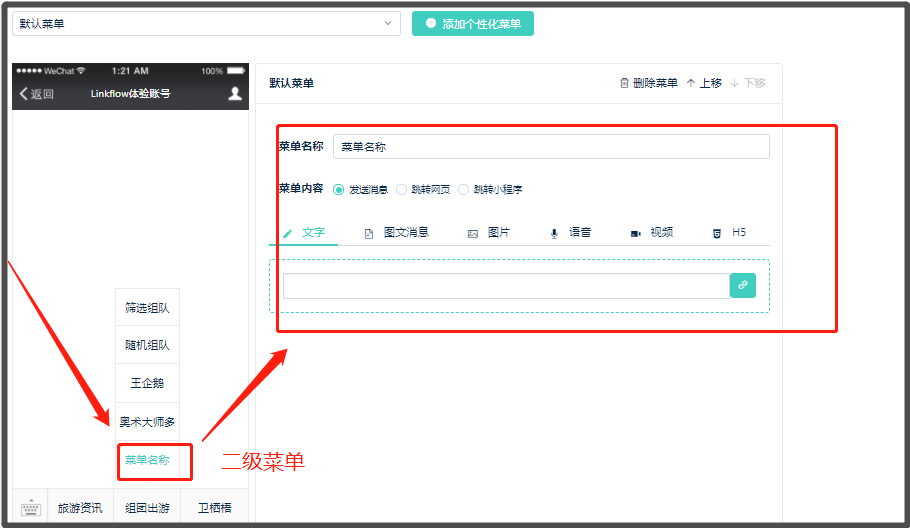
Task: Click the message text input box
Action: click(x=505, y=285)
